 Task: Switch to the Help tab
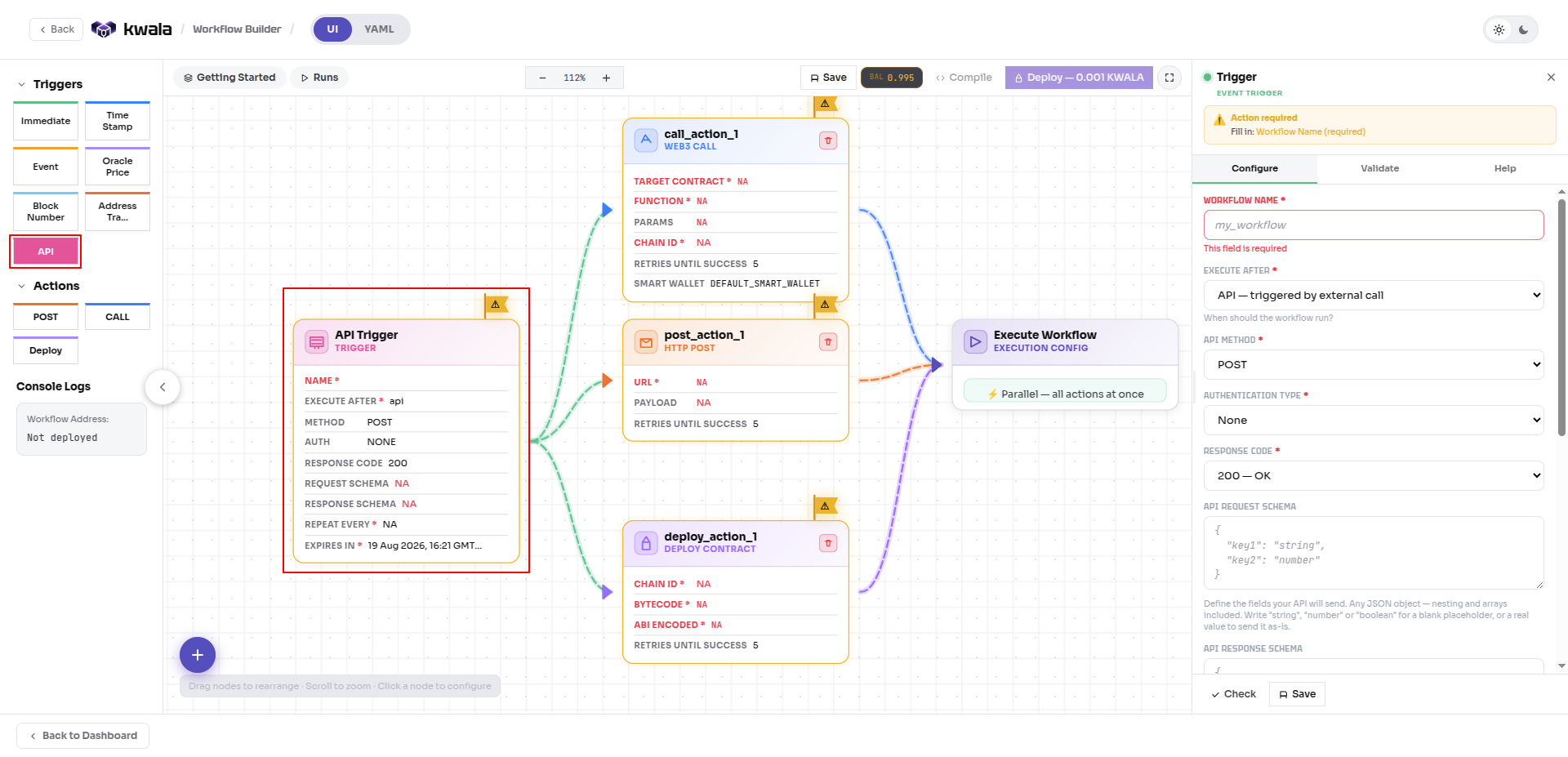1505,169
